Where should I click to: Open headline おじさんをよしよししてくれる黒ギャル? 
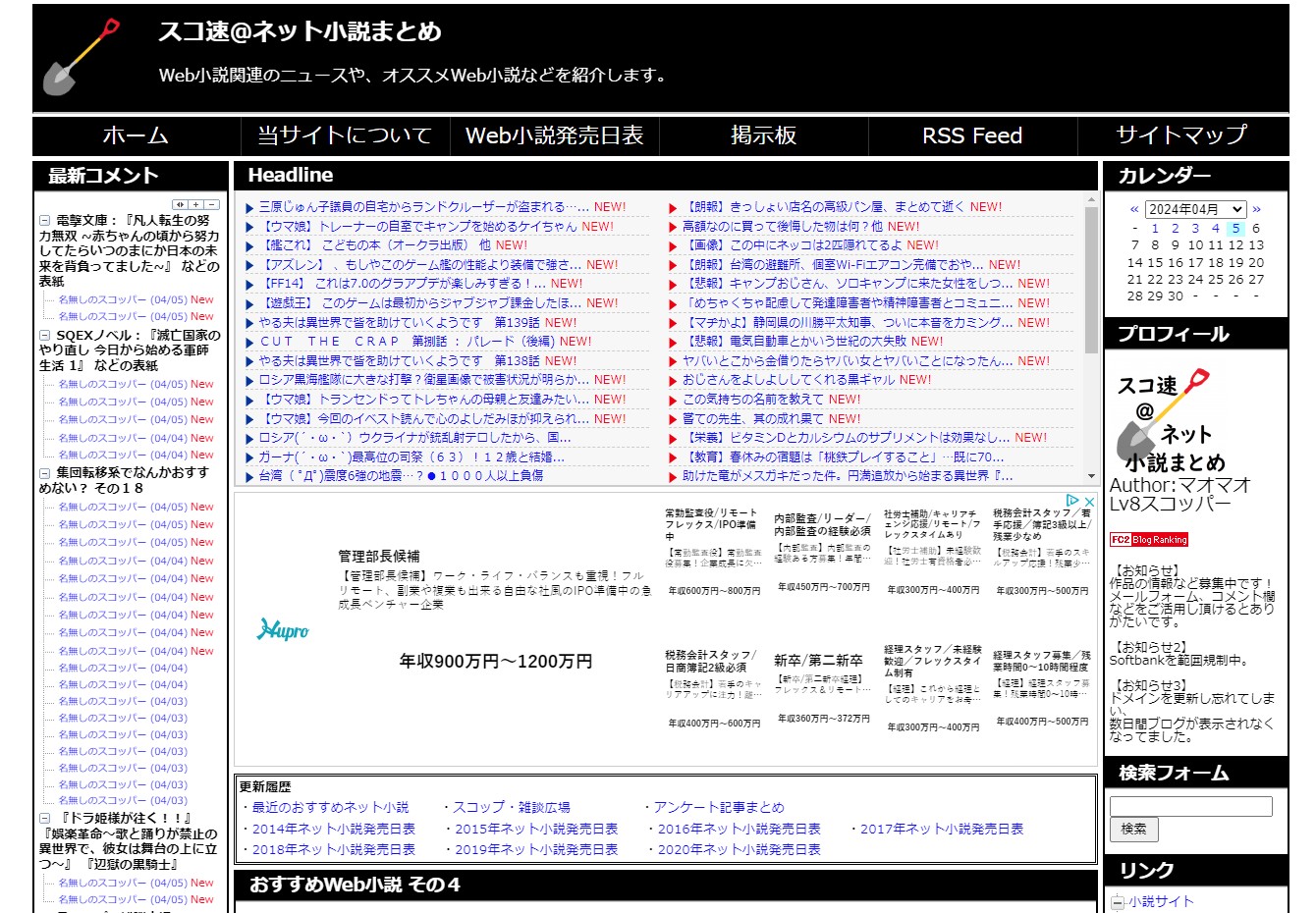tap(789, 380)
